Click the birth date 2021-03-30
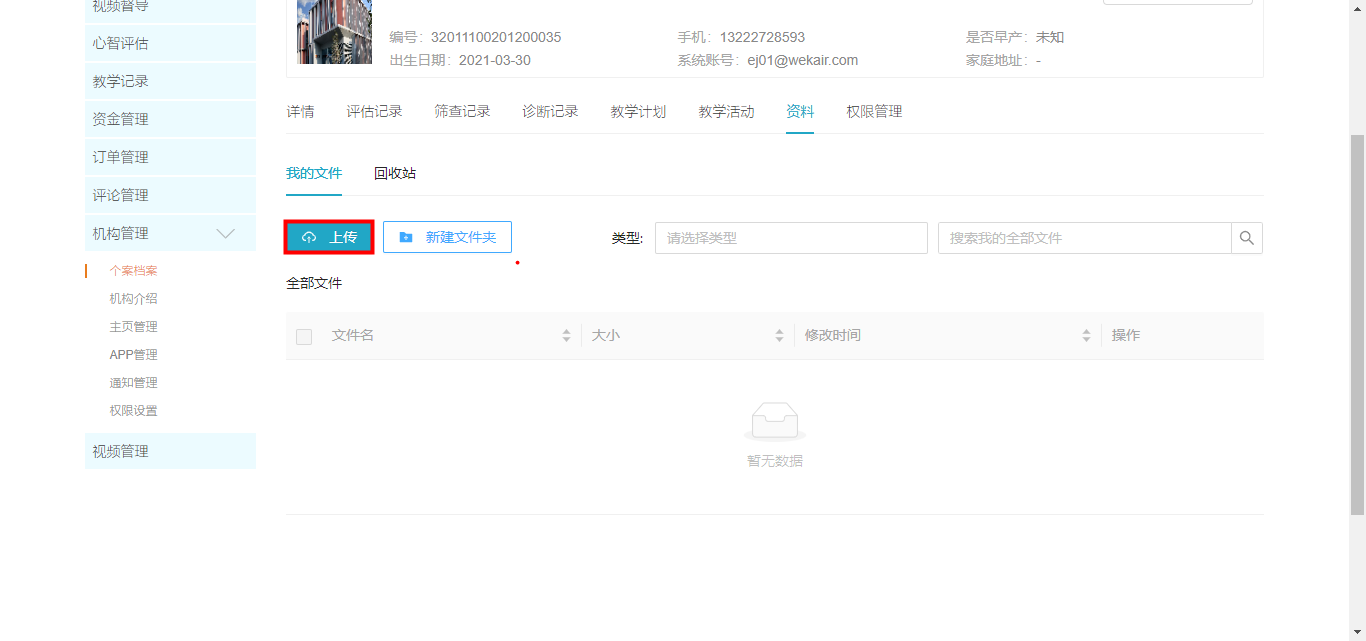Viewport: 1366px width, 641px height. coord(495,60)
